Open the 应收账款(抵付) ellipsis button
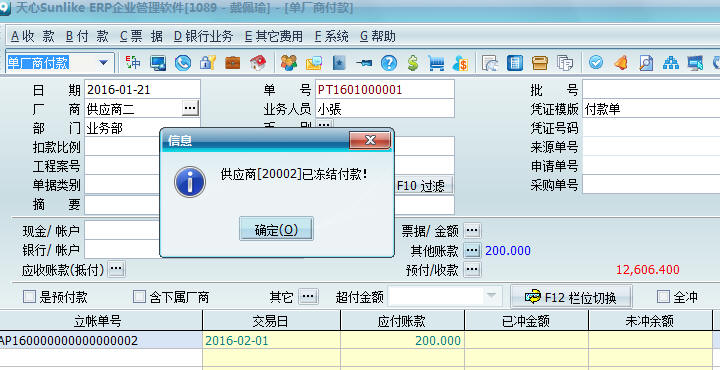 pyautogui.click(x=116, y=269)
